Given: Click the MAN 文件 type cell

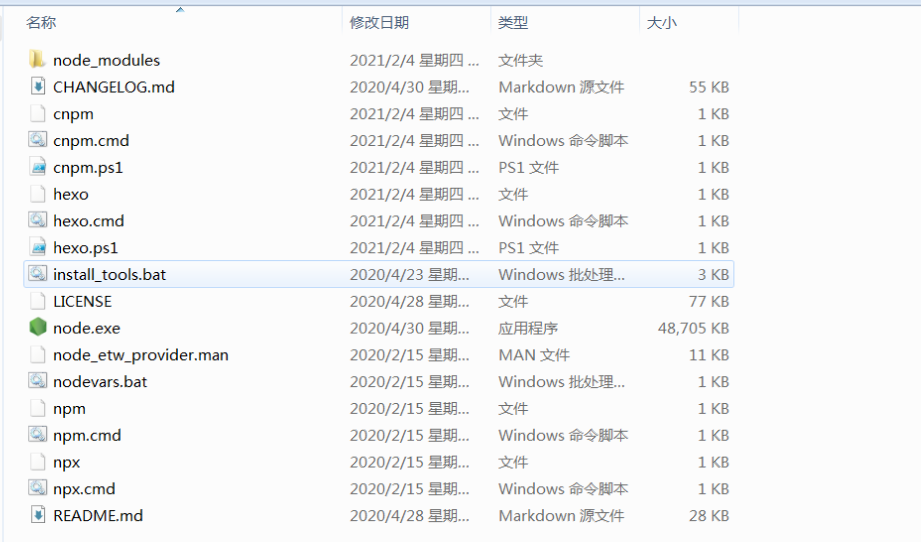Looking at the screenshot, I should (x=534, y=355).
